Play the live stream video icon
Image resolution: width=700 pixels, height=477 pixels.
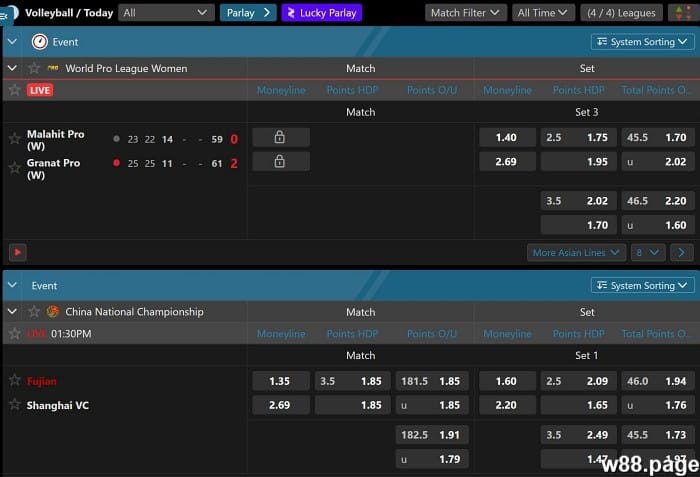[18, 252]
